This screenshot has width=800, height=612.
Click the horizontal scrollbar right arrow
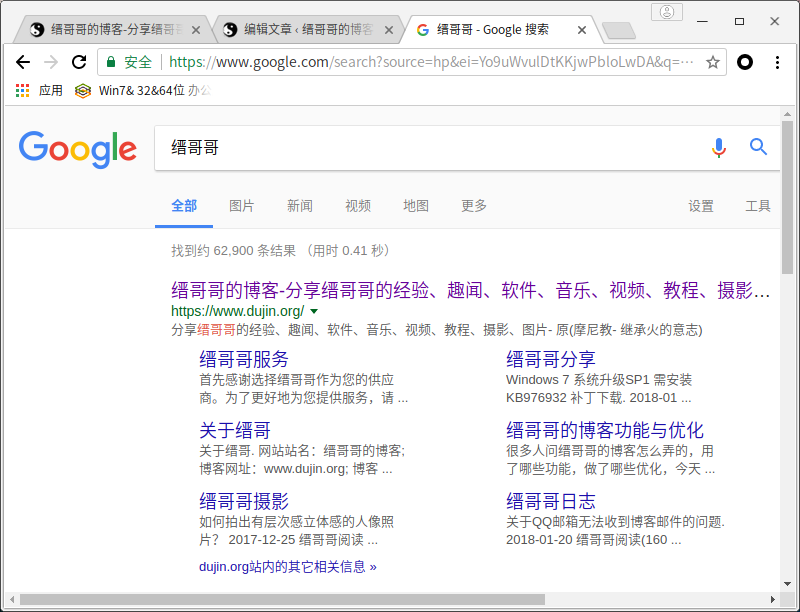tap(773, 599)
